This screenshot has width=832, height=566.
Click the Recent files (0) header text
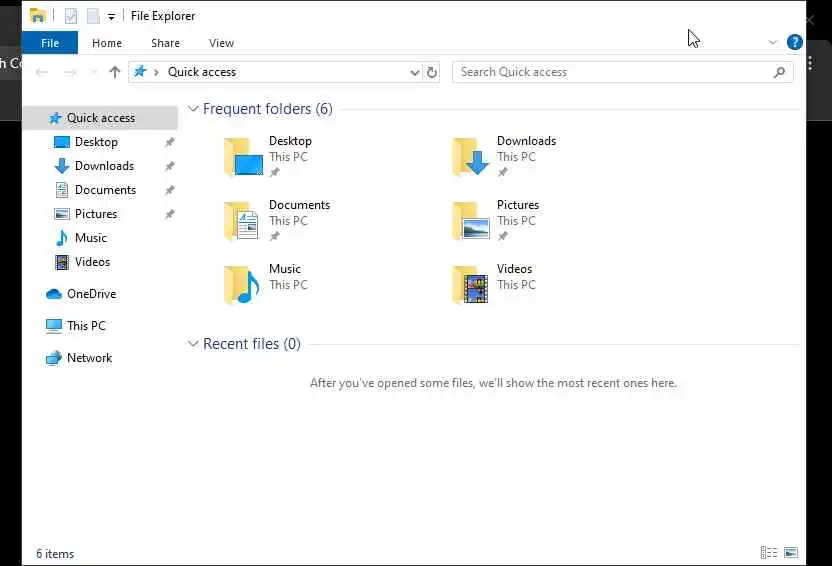(x=252, y=344)
